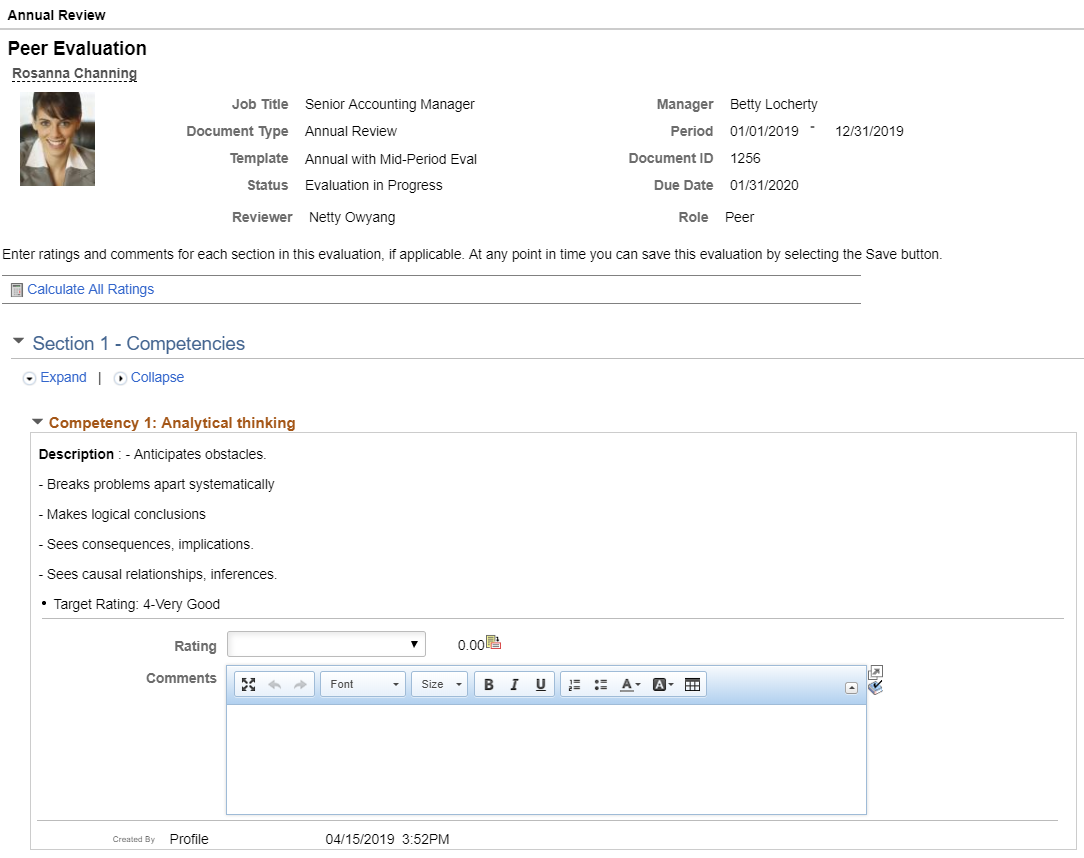Collapse Section 1 - Competencies triangle
This screenshot has width=1084, height=858.
(19, 342)
